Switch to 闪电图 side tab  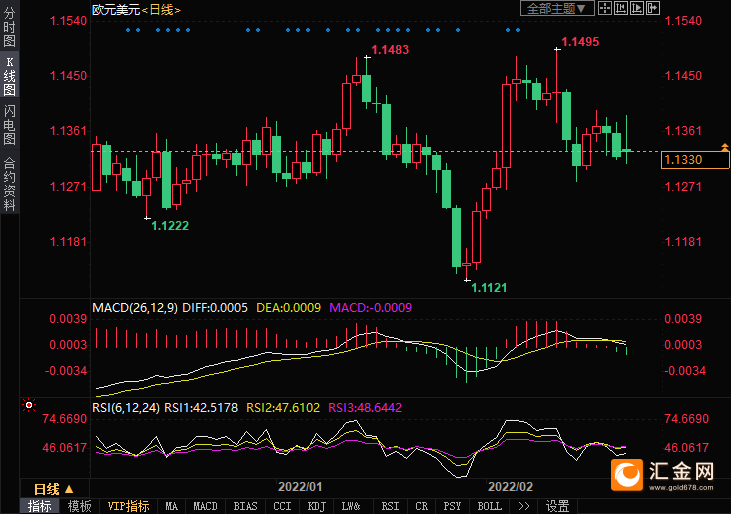click(x=9, y=123)
